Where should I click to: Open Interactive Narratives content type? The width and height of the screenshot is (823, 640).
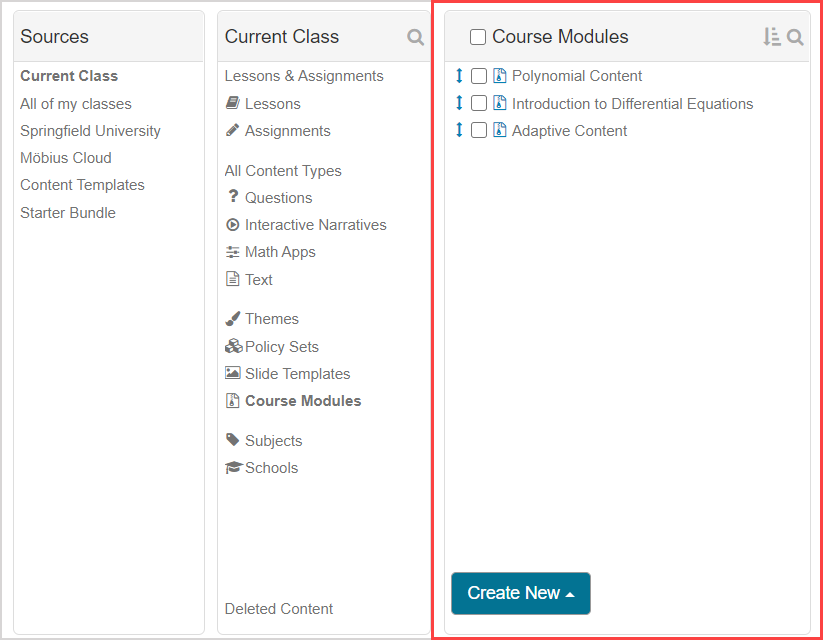pyautogui.click(x=315, y=225)
